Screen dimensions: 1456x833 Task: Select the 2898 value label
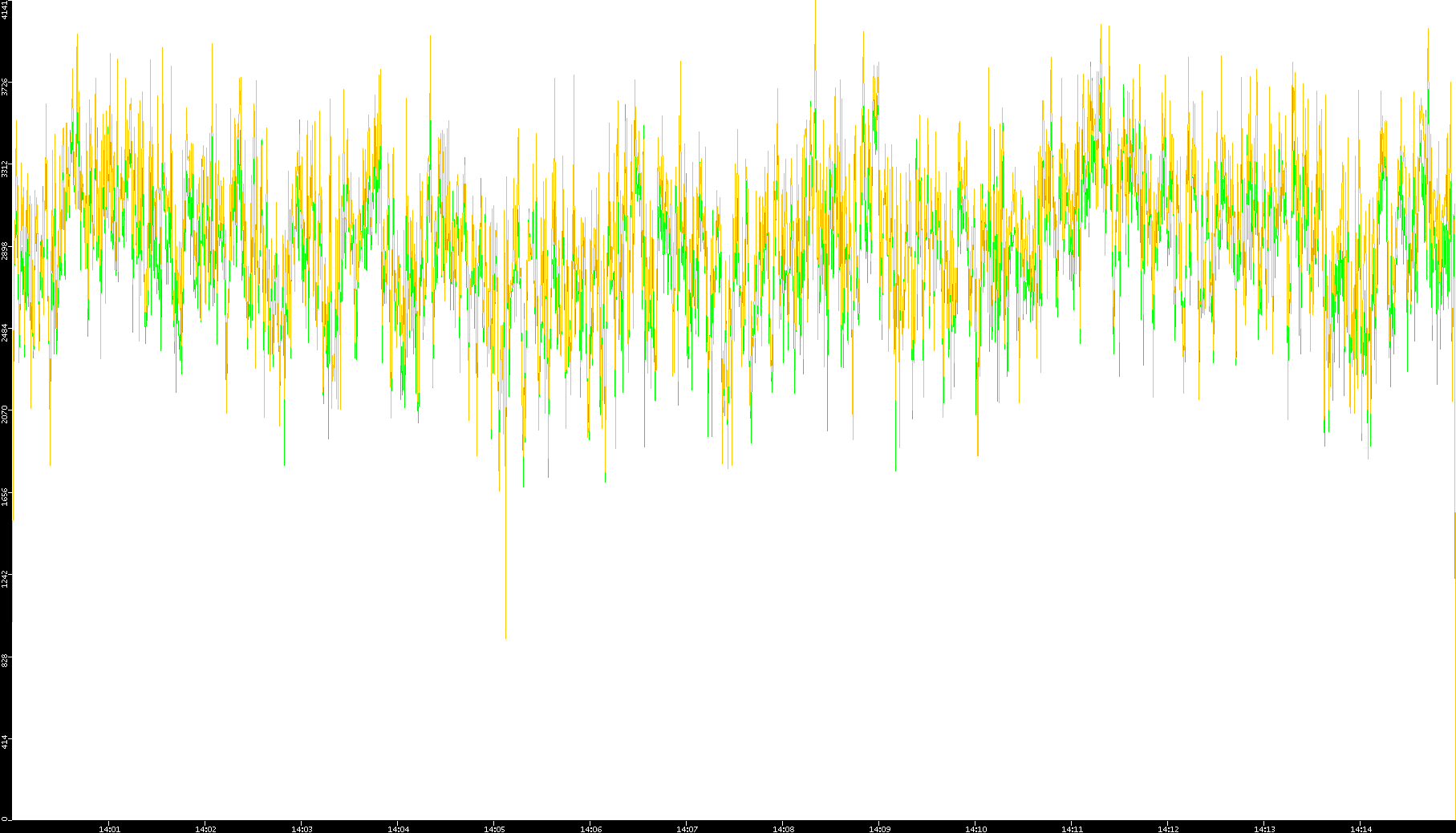pyautogui.click(x=6, y=251)
